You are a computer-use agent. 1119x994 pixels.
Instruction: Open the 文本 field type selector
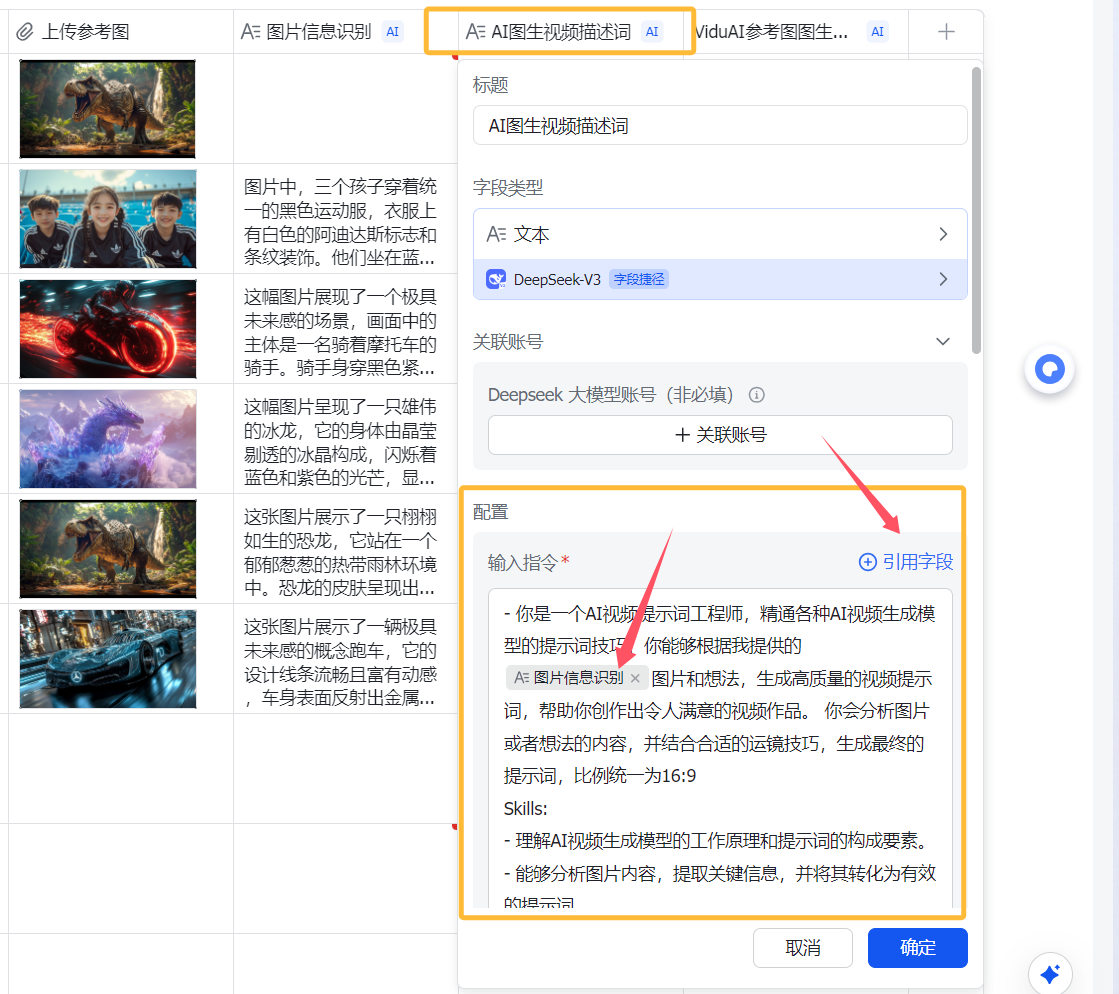[719, 235]
